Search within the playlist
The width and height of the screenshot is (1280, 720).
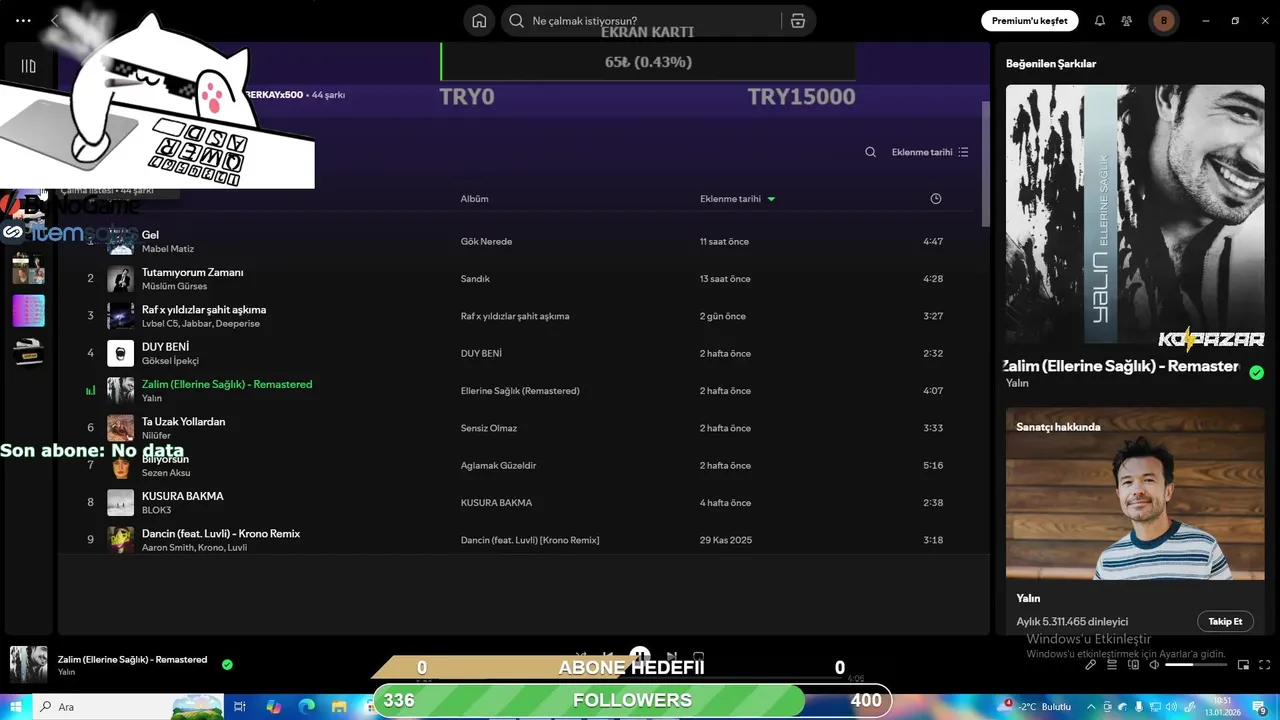870,152
